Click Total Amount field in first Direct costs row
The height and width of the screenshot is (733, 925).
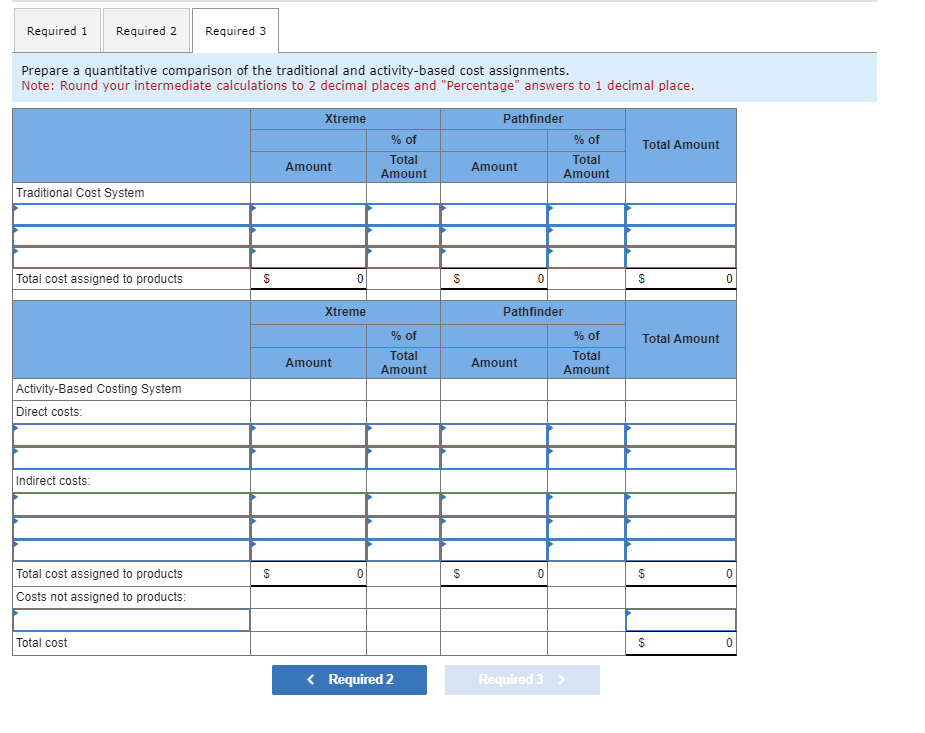pos(681,435)
